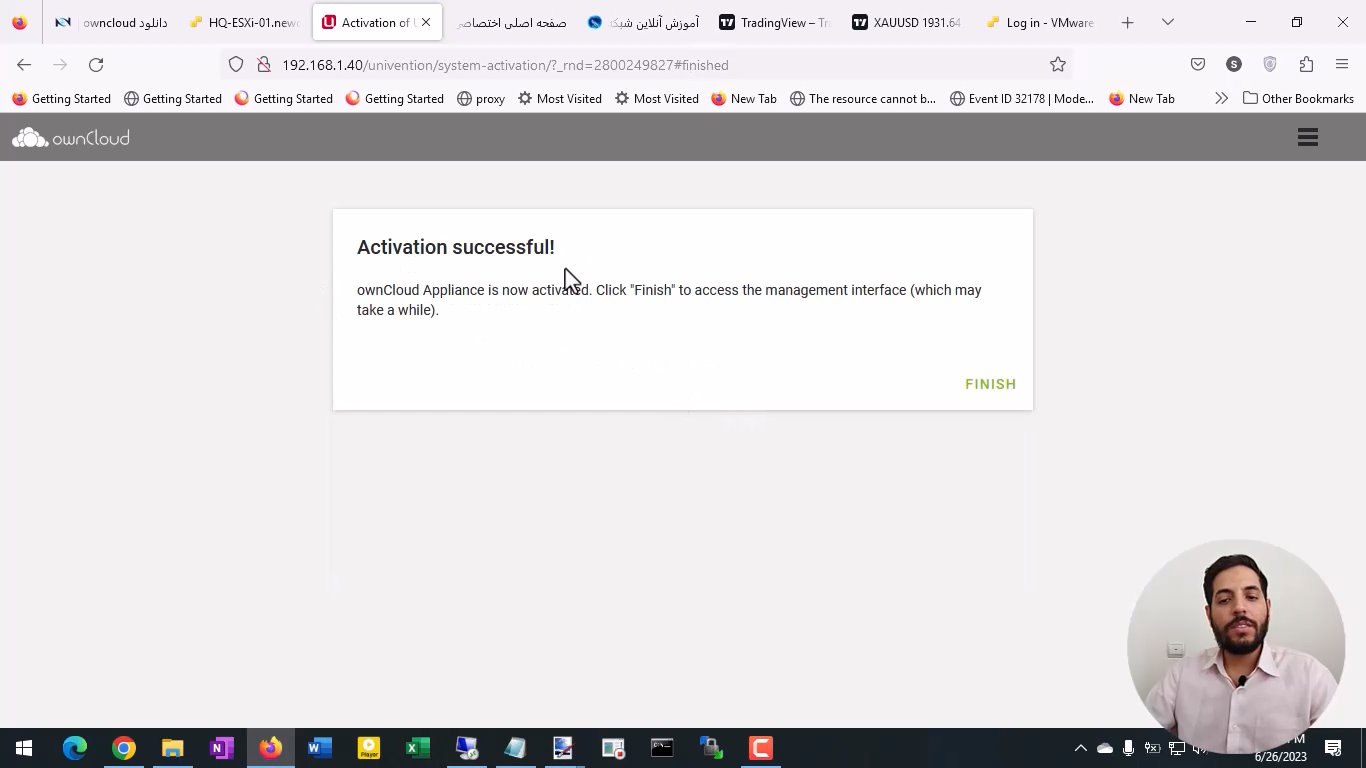Show more bookmarks with the chevron
Image resolution: width=1366 pixels, height=768 pixels.
[x=1221, y=99]
